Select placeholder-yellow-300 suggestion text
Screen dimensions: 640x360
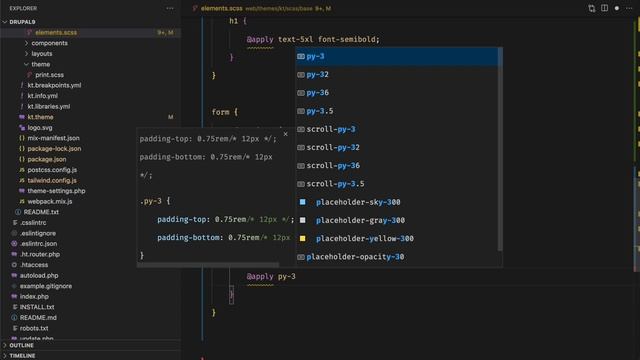(x=364, y=238)
